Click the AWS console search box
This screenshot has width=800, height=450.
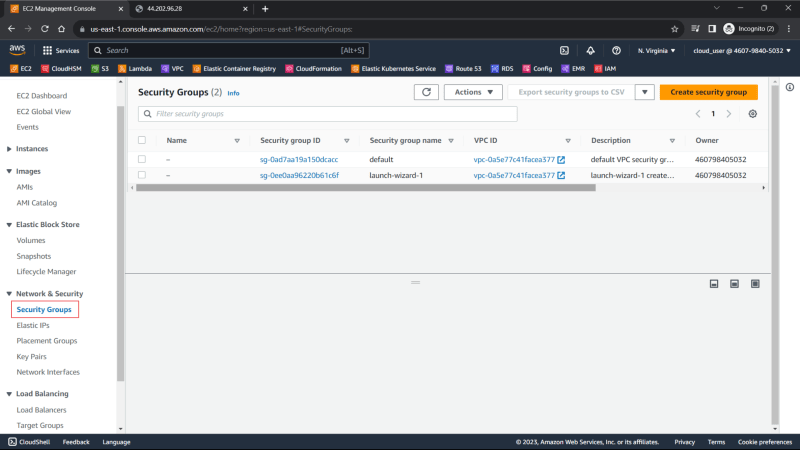pos(229,51)
